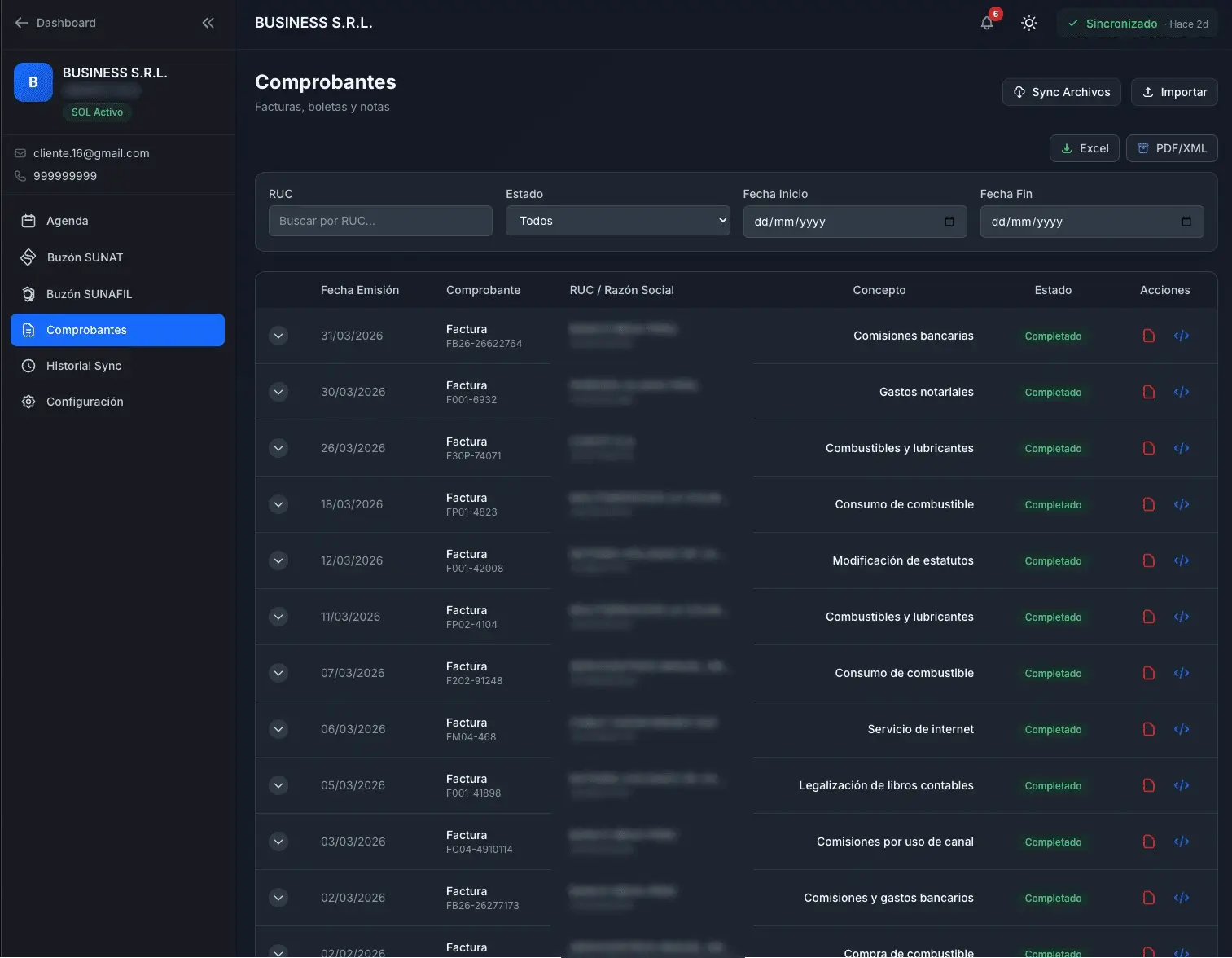Open PDF for invoice FM04-468
This screenshot has height=958, width=1232.
(1149, 729)
